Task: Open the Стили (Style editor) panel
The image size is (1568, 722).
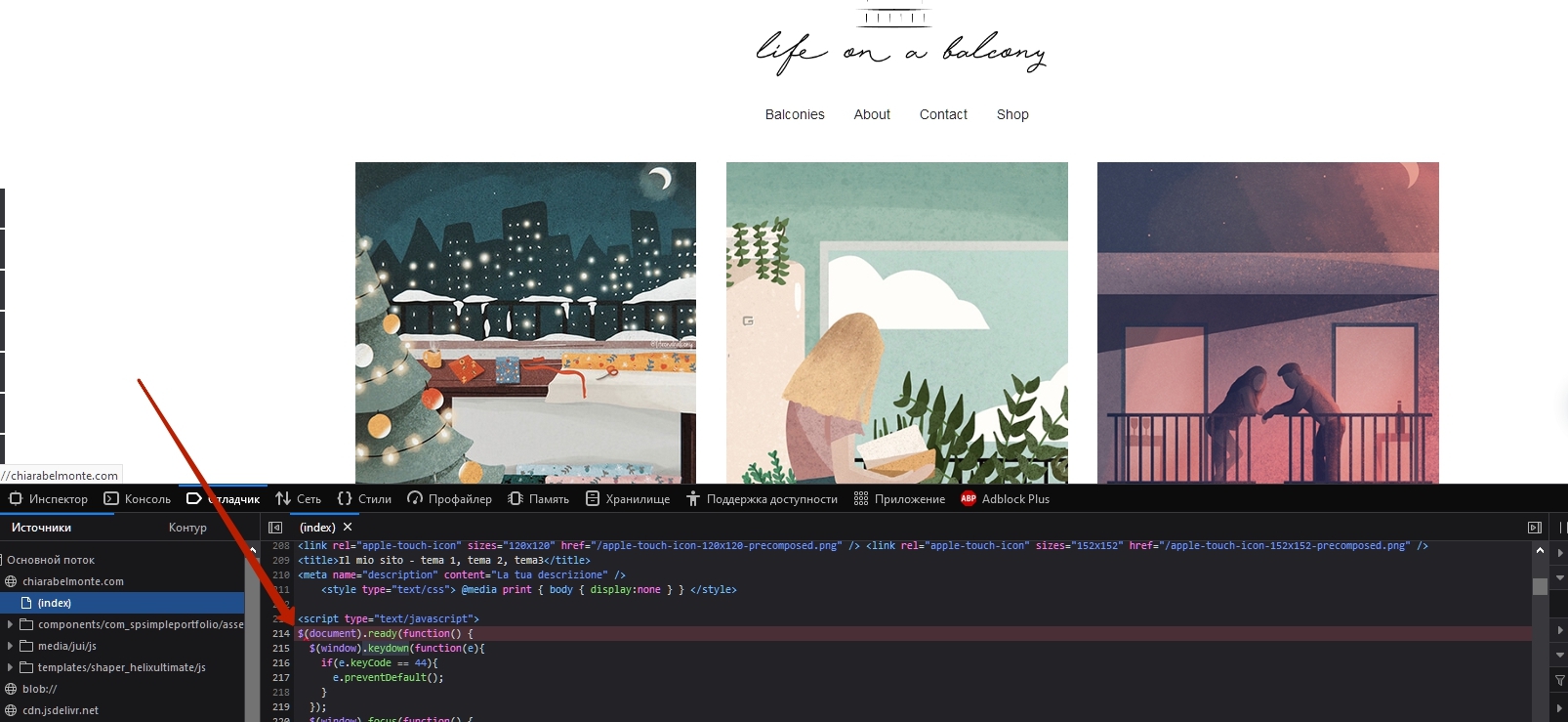Action: click(x=364, y=499)
